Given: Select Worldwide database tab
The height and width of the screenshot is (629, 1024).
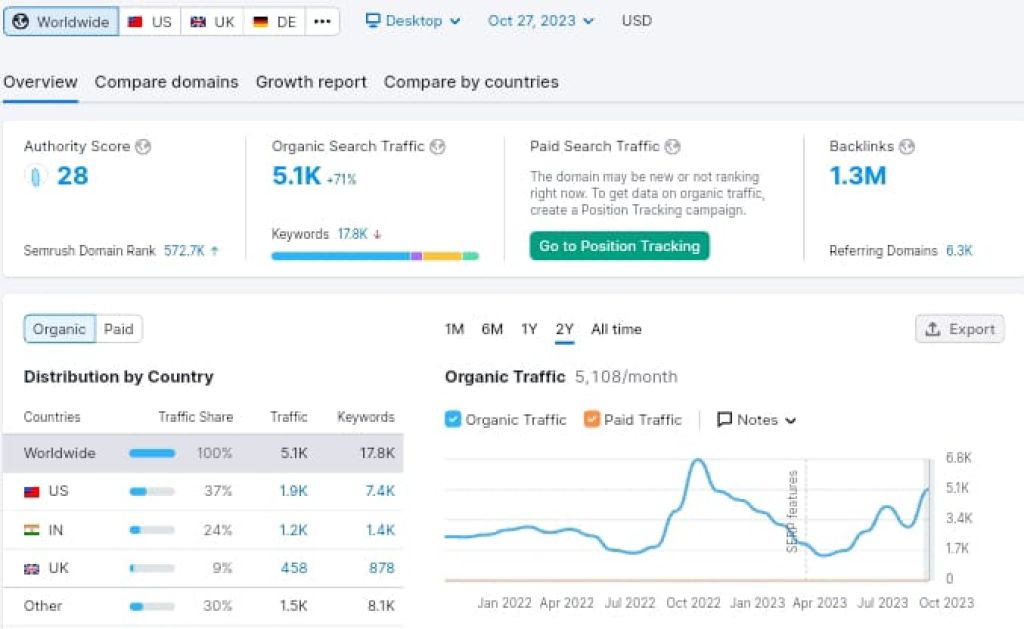Looking at the screenshot, I should click(x=61, y=22).
